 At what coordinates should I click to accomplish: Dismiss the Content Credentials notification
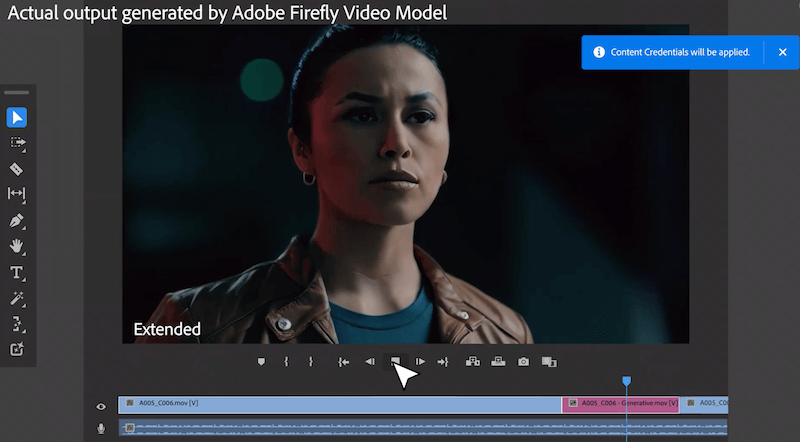[x=783, y=52]
